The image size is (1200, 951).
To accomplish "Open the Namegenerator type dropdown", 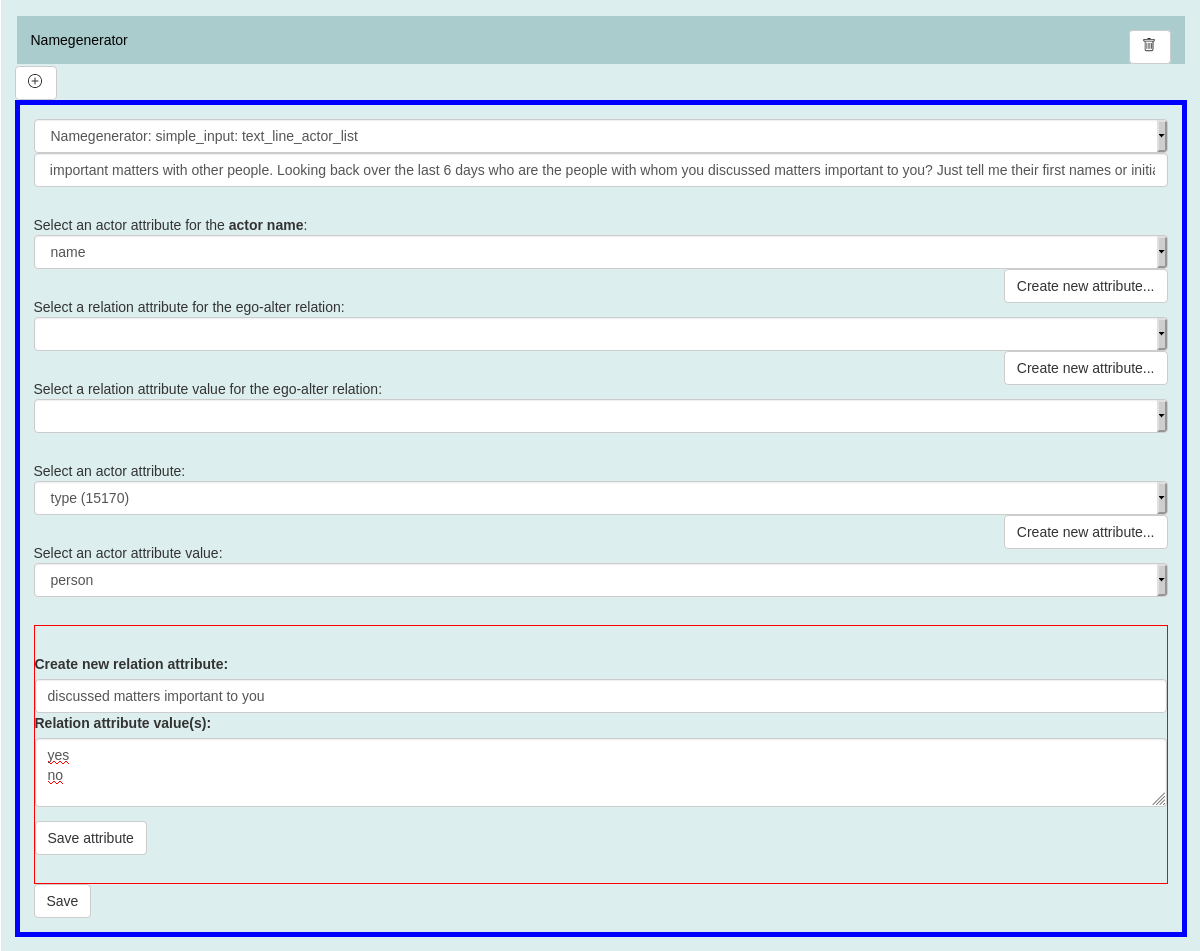I will pos(600,136).
